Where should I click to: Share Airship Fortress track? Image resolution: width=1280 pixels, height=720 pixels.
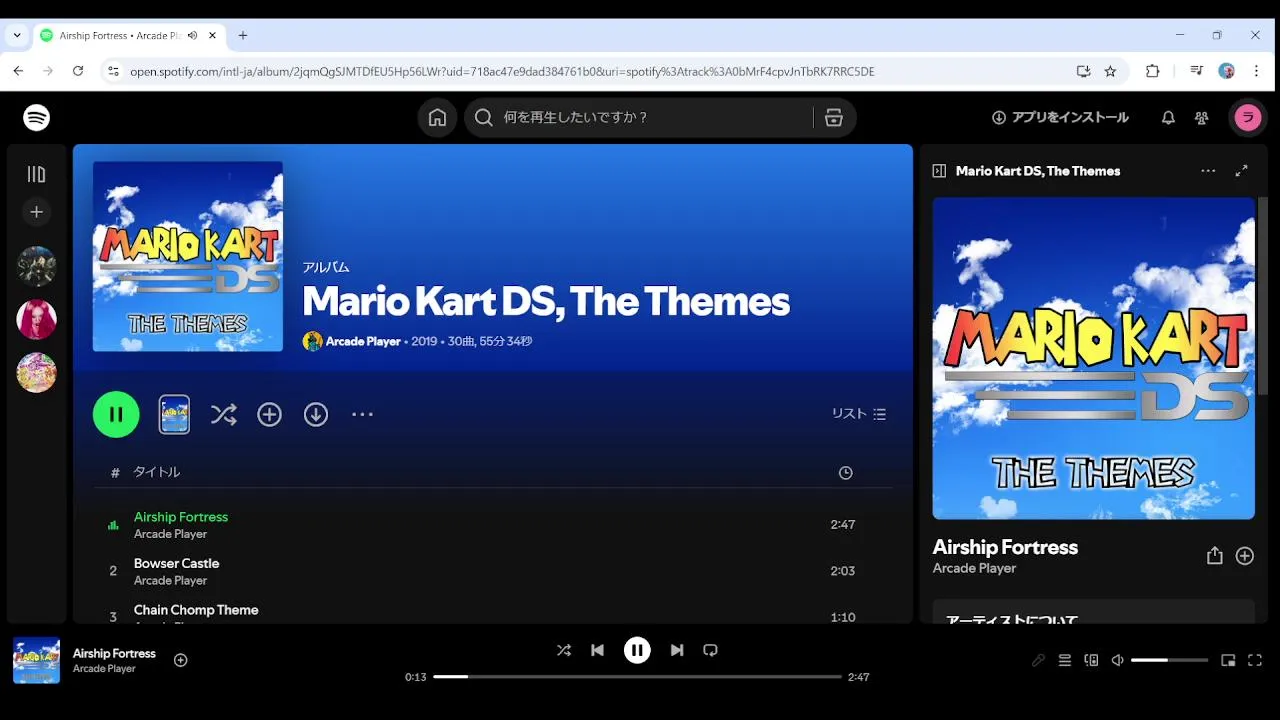tap(1214, 556)
